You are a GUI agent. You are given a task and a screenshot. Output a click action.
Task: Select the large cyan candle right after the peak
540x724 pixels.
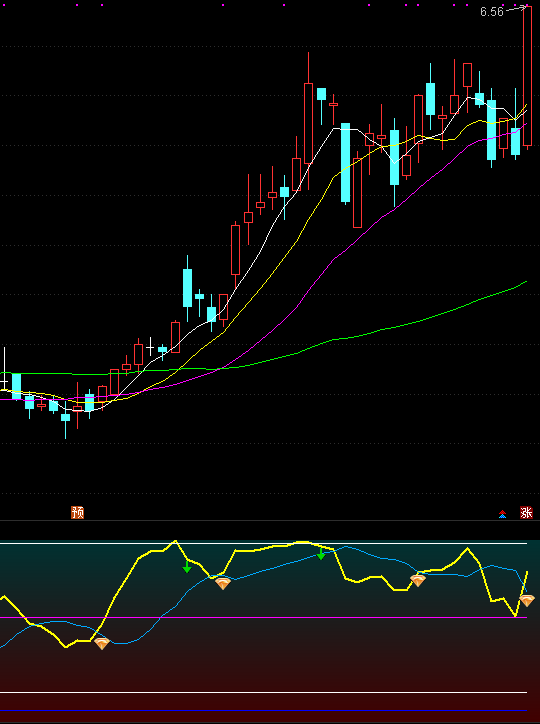[345, 163]
